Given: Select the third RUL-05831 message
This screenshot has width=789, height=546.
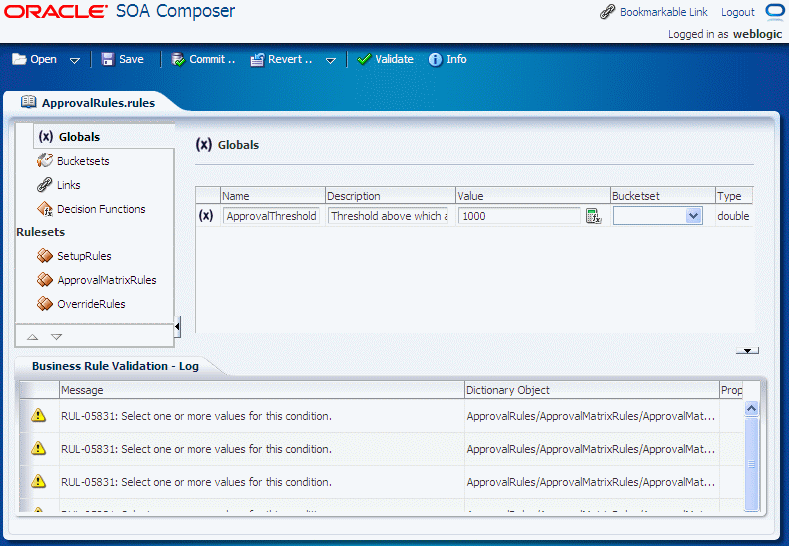Looking at the screenshot, I should click(x=196, y=482).
